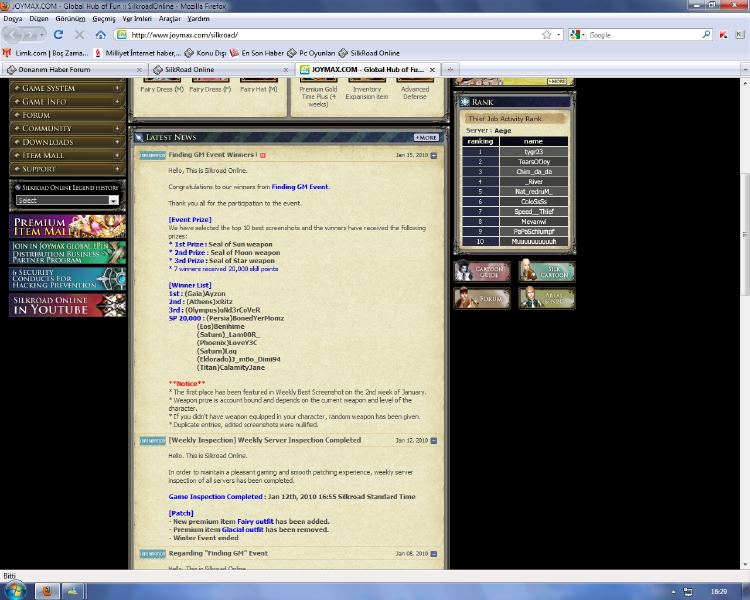Collapse the Regarding Finding GM Event post
The image size is (750, 600).
coord(434,554)
